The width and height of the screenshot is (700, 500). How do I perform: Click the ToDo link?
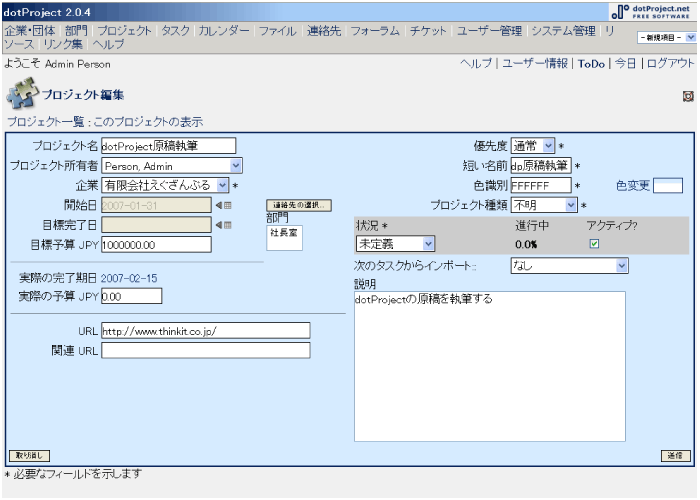[591, 64]
